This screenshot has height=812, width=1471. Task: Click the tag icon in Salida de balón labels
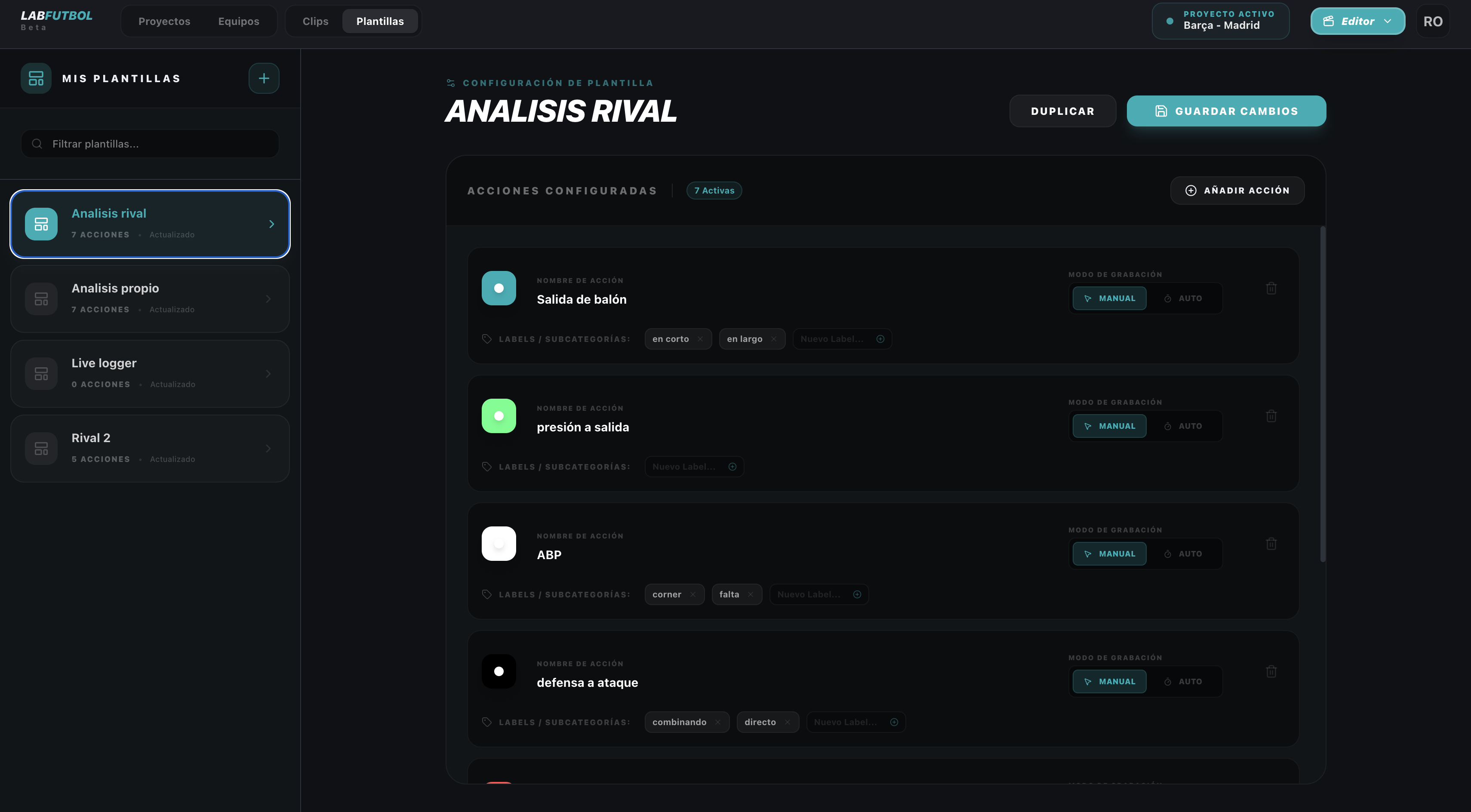pyautogui.click(x=486, y=339)
